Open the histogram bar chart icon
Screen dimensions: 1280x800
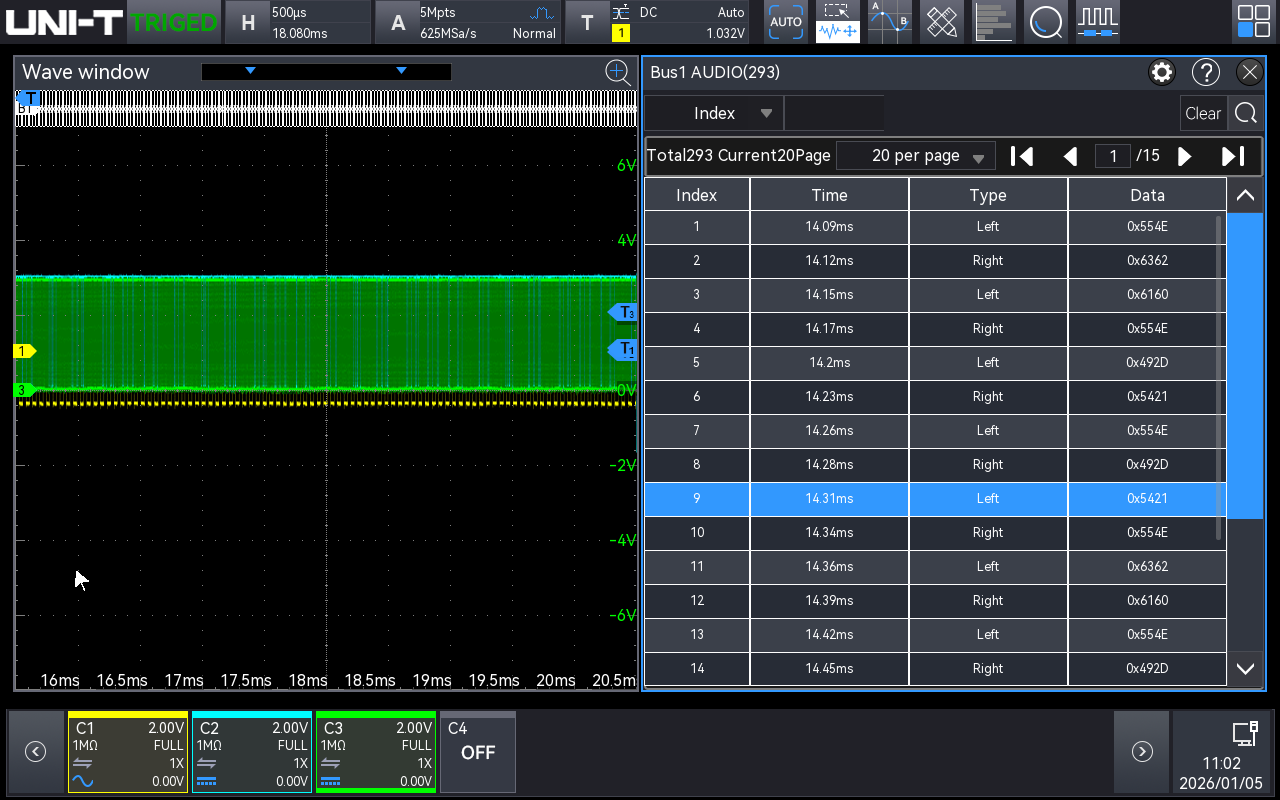point(993,22)
